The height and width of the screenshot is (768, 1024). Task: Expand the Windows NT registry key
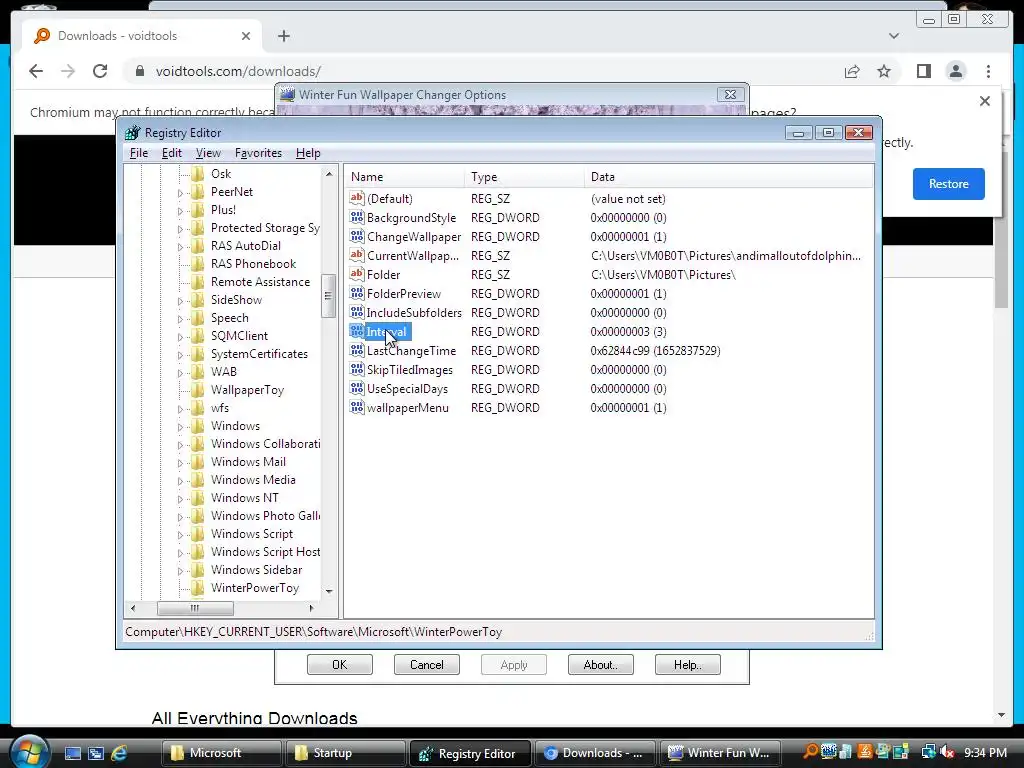coord(180,498)
